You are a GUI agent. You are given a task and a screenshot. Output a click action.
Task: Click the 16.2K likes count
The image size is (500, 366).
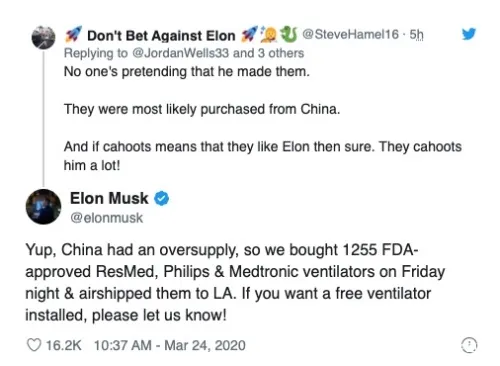[63, 345]
